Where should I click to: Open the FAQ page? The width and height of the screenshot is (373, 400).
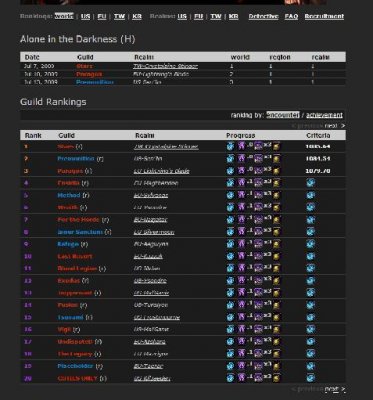[291, 16]
